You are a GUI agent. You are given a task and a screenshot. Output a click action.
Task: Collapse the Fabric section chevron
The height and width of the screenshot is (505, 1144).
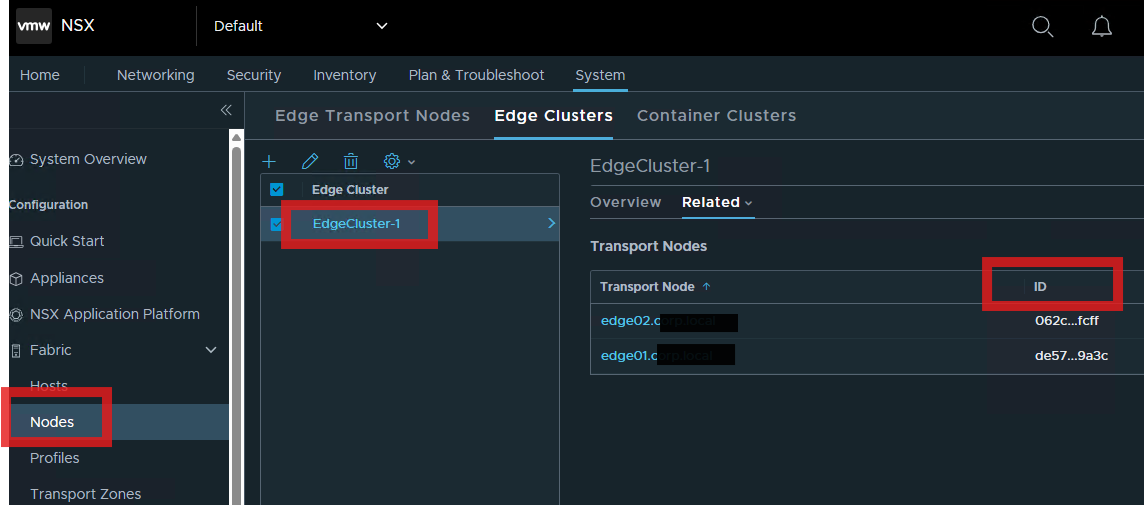click(211, 350)
